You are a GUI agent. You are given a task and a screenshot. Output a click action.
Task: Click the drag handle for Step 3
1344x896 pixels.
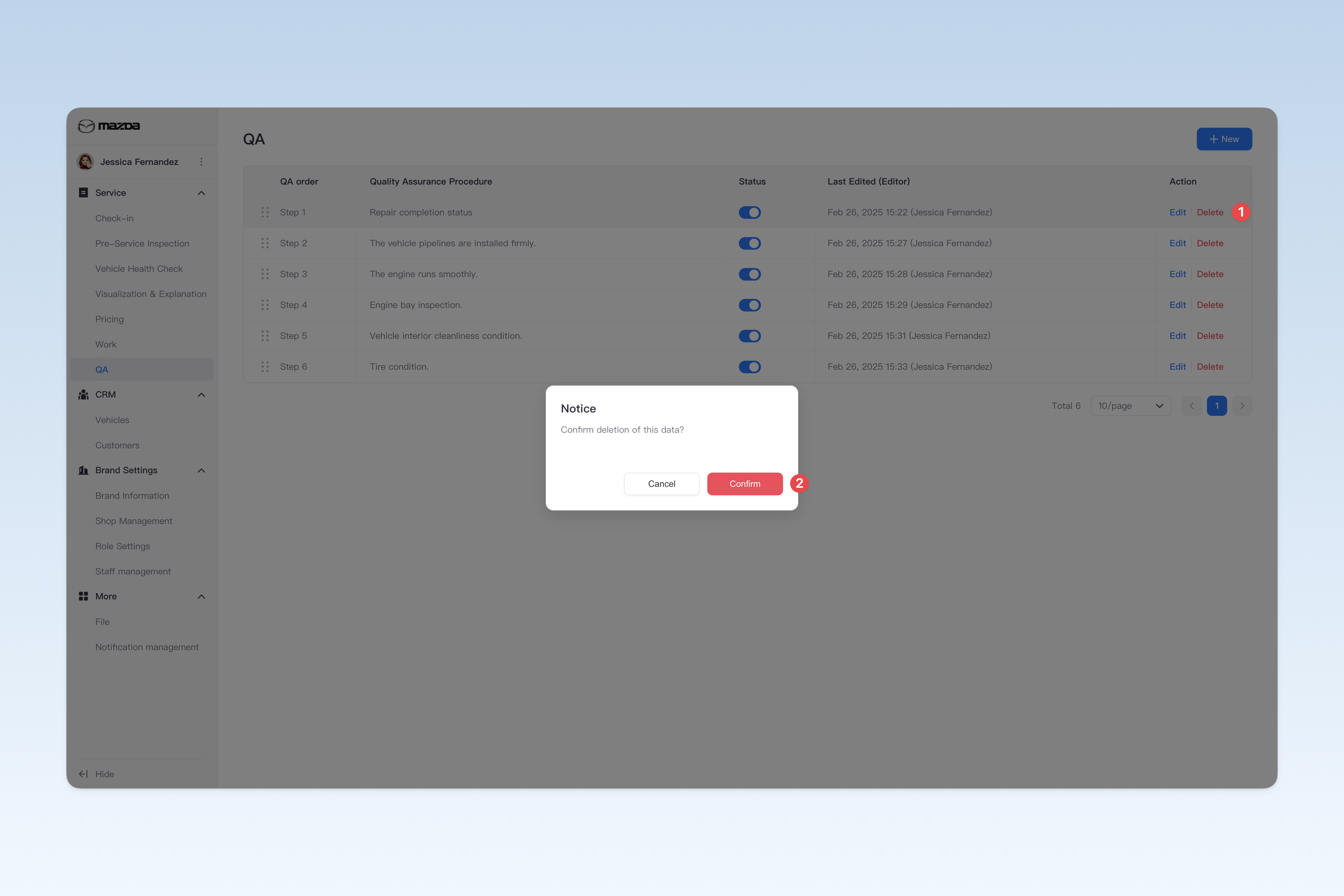[265, 274]
